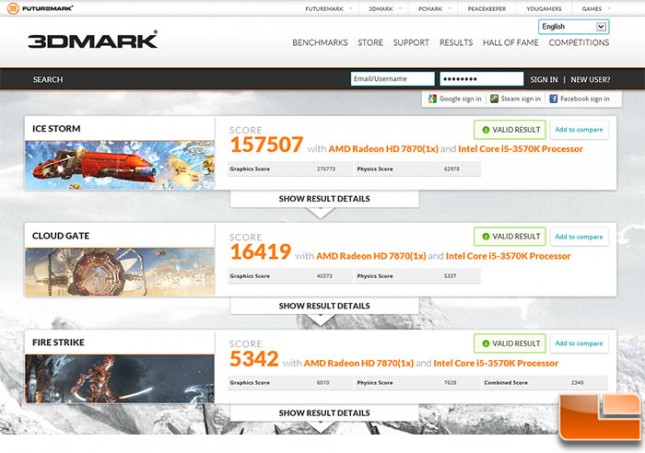
Task: Open YOUGAMERS in top bar
Action: 544,9
